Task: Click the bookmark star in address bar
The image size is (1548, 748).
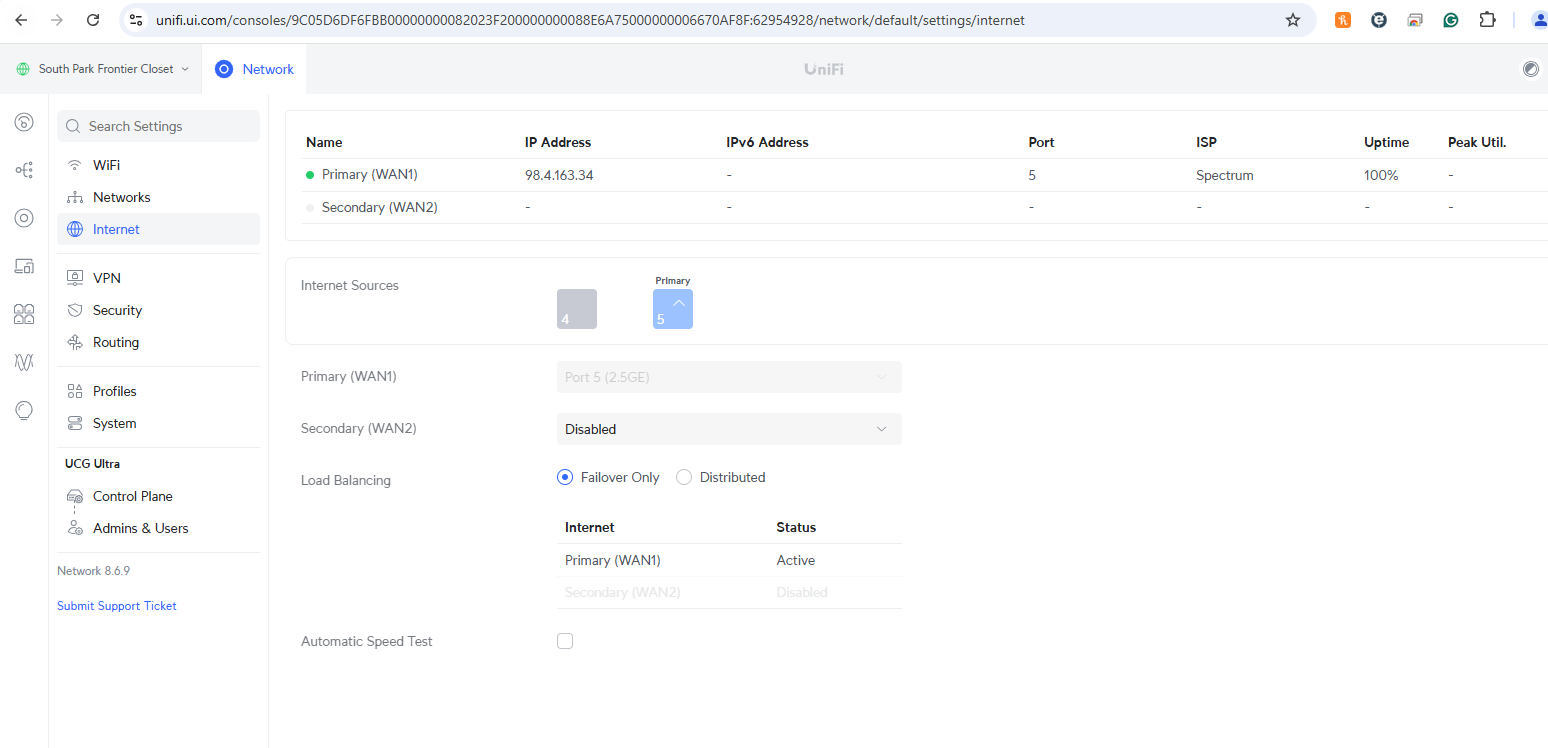Action: [1292, 20]
